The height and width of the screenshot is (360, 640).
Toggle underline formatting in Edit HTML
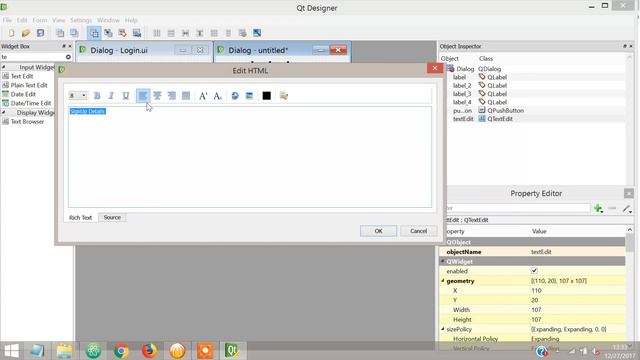[x=126, y=96]
